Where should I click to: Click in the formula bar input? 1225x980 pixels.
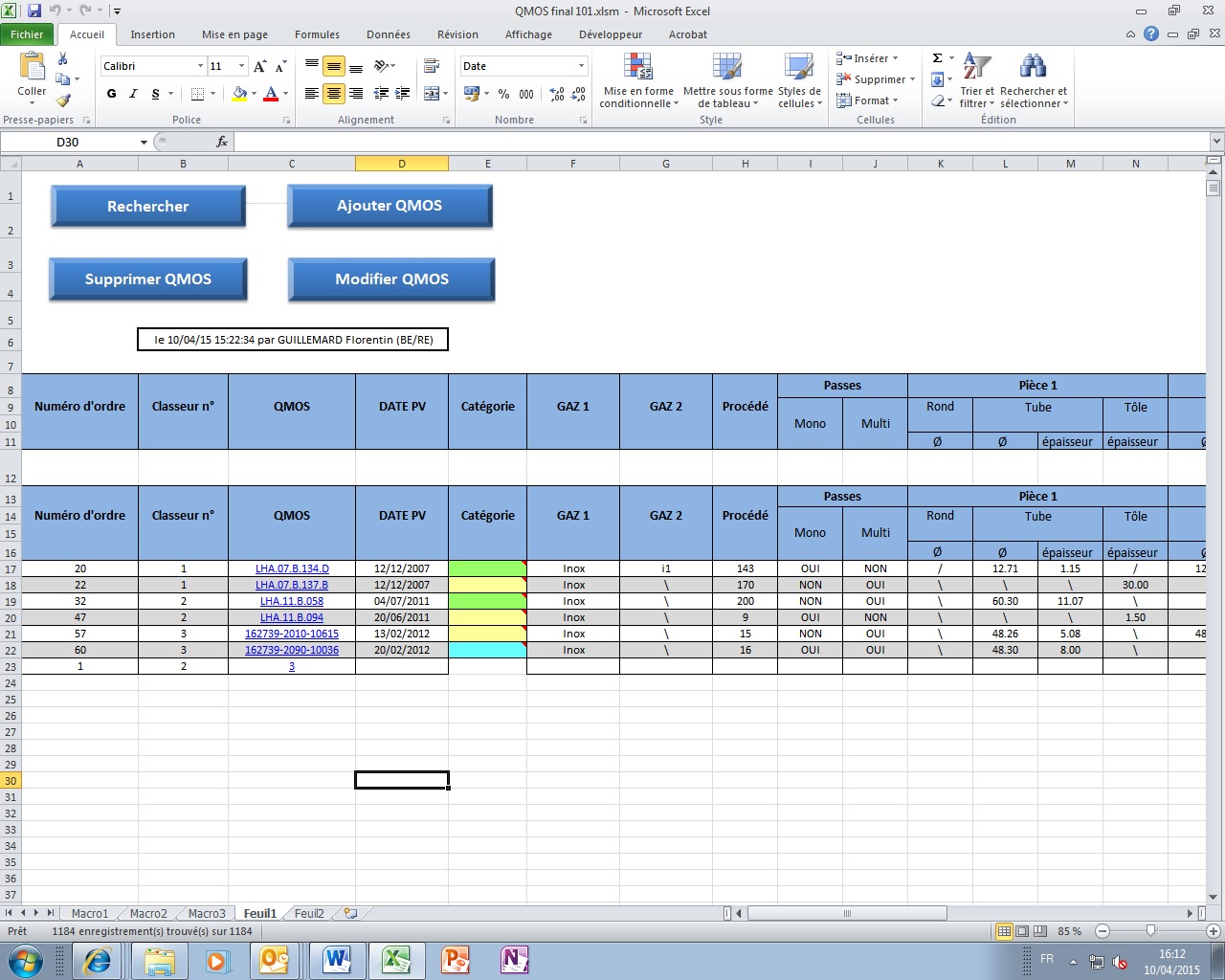(x=721, y=143)
